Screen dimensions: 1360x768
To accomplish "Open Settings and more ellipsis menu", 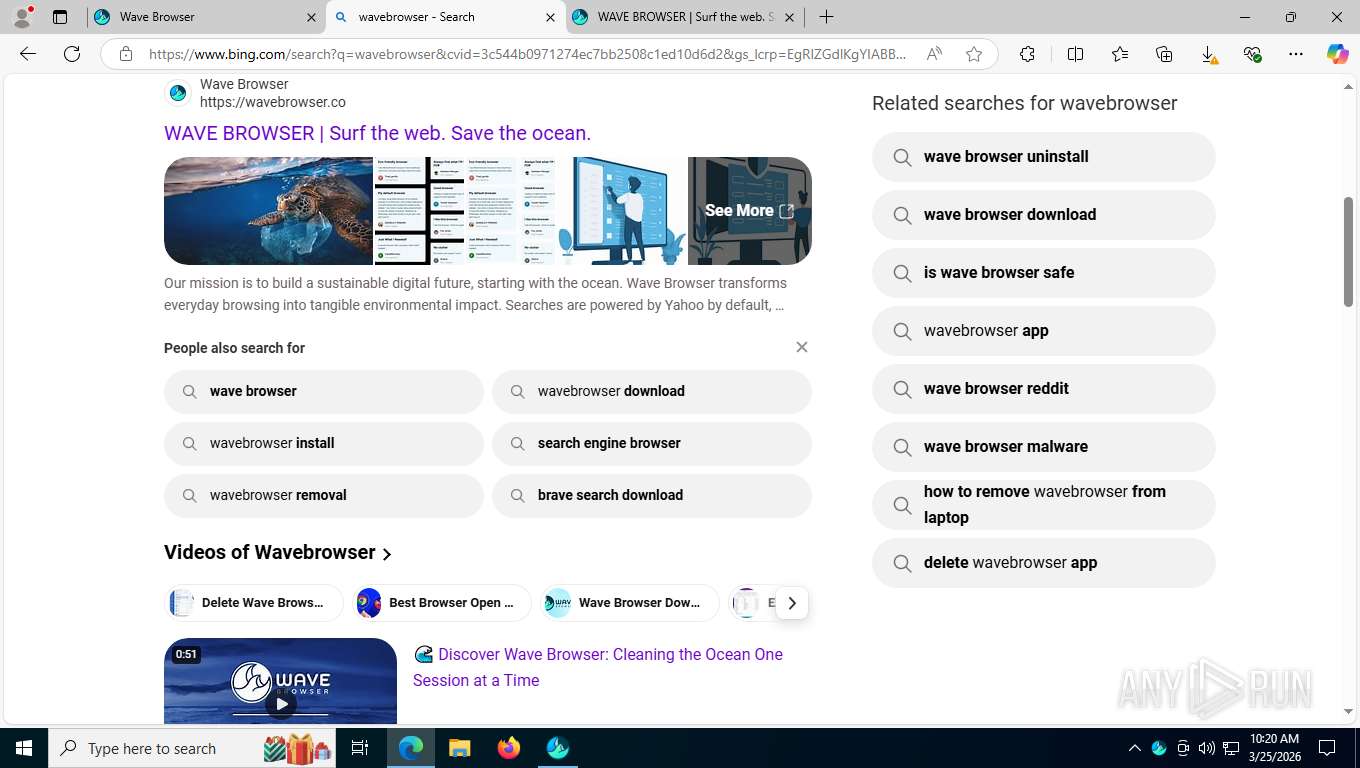I will (1296, 54).
